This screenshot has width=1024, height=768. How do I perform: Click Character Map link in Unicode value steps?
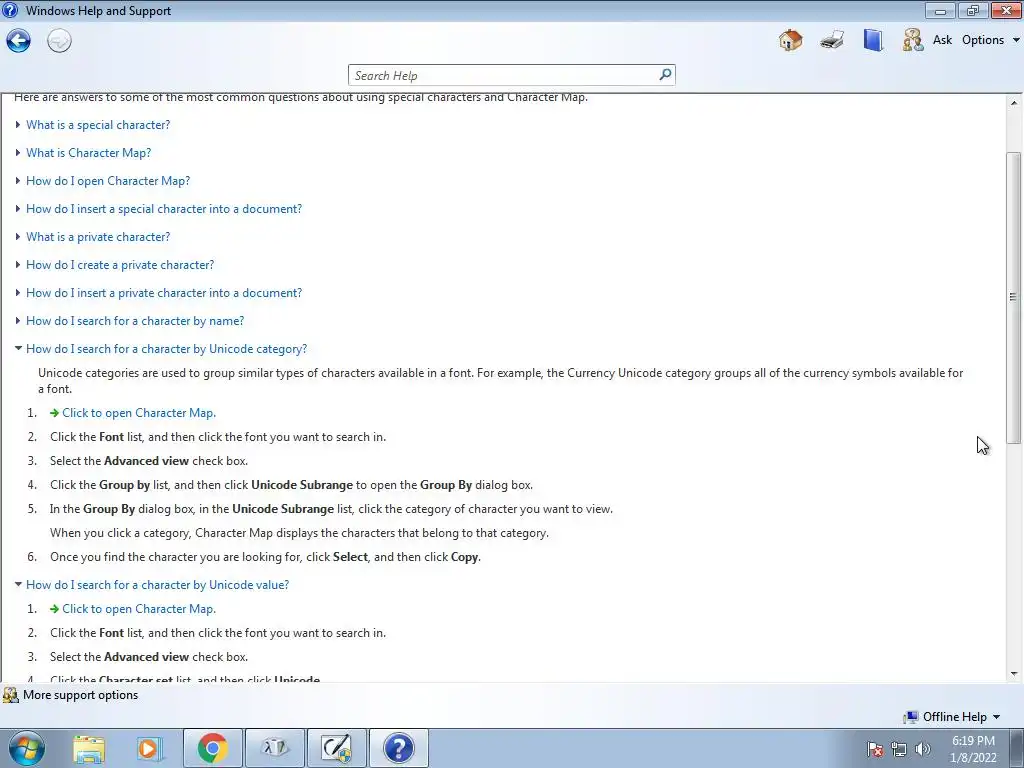(138, 609)
